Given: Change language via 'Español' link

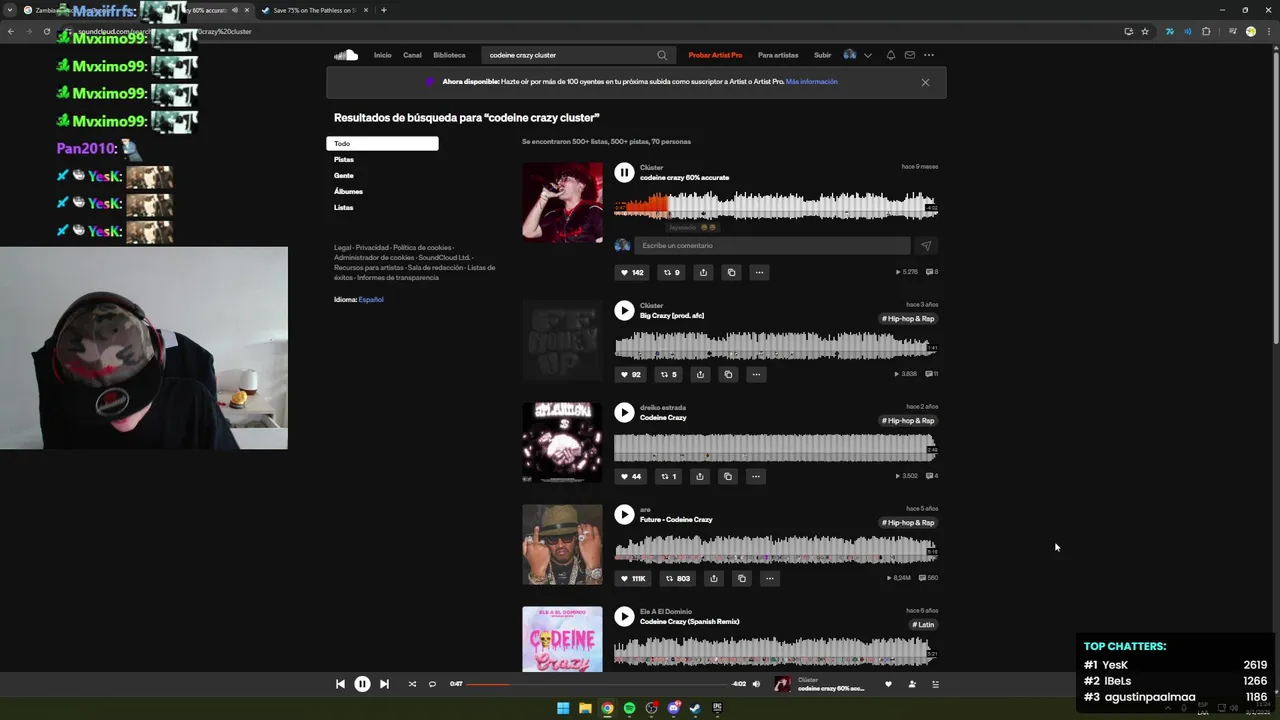Looking at the screenshot, I should coord(371,299).
